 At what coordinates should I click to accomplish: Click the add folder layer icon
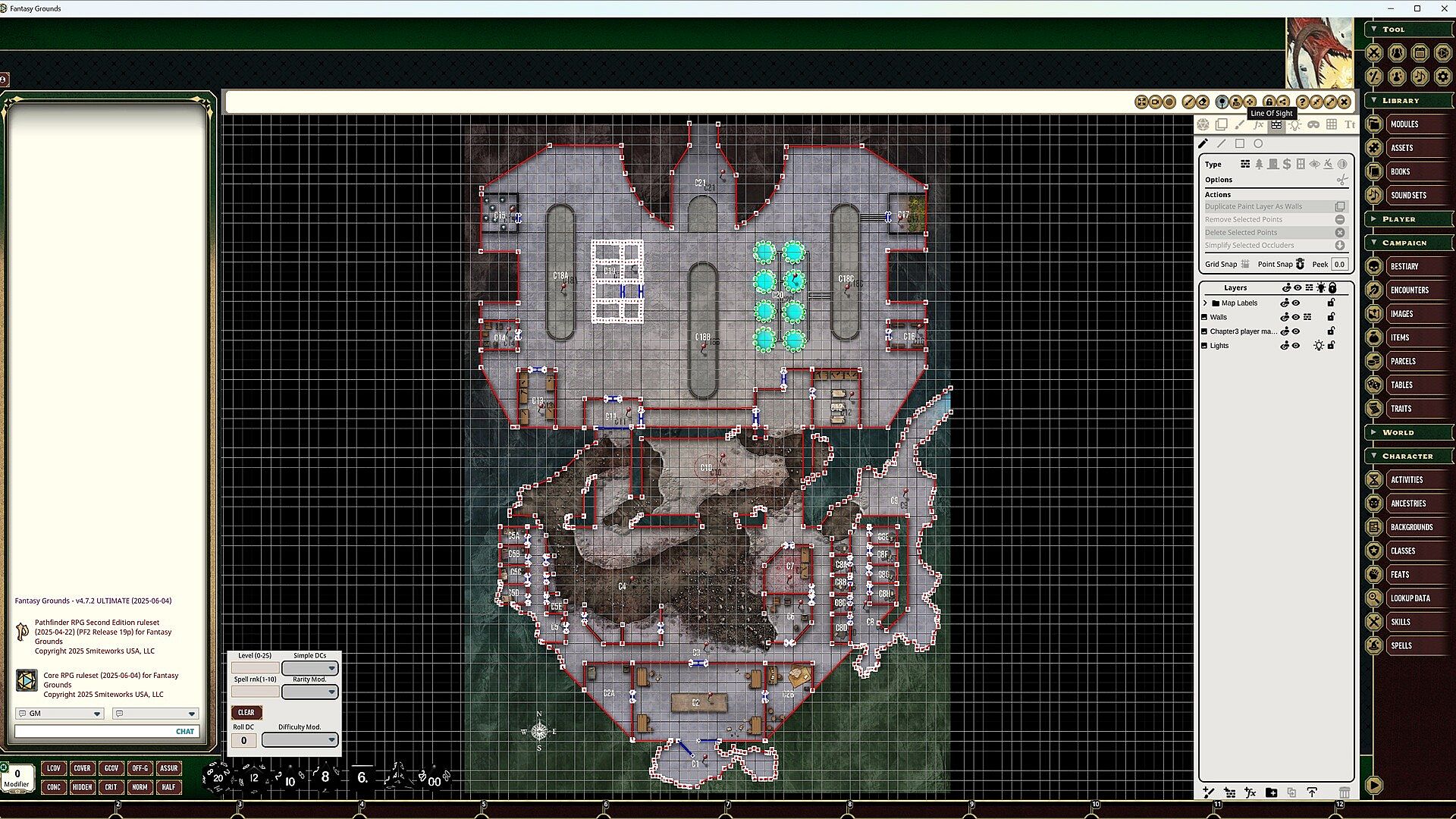click(x=1271, y=792)
